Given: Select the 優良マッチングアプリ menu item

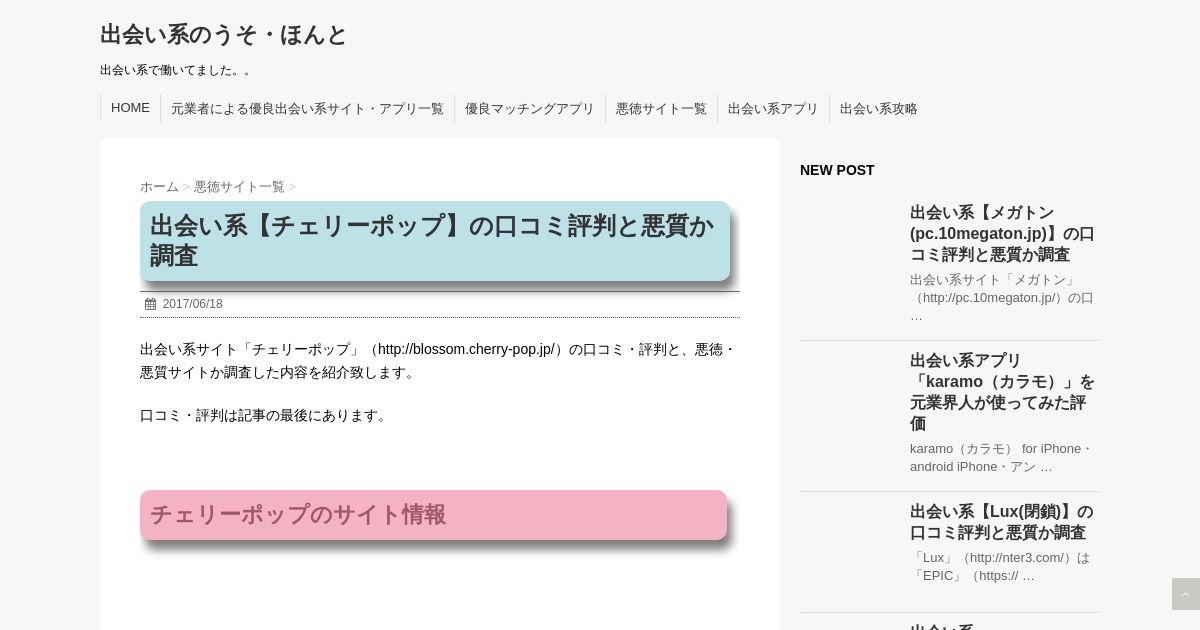Looking at the screenshot, I should point(529,109).
